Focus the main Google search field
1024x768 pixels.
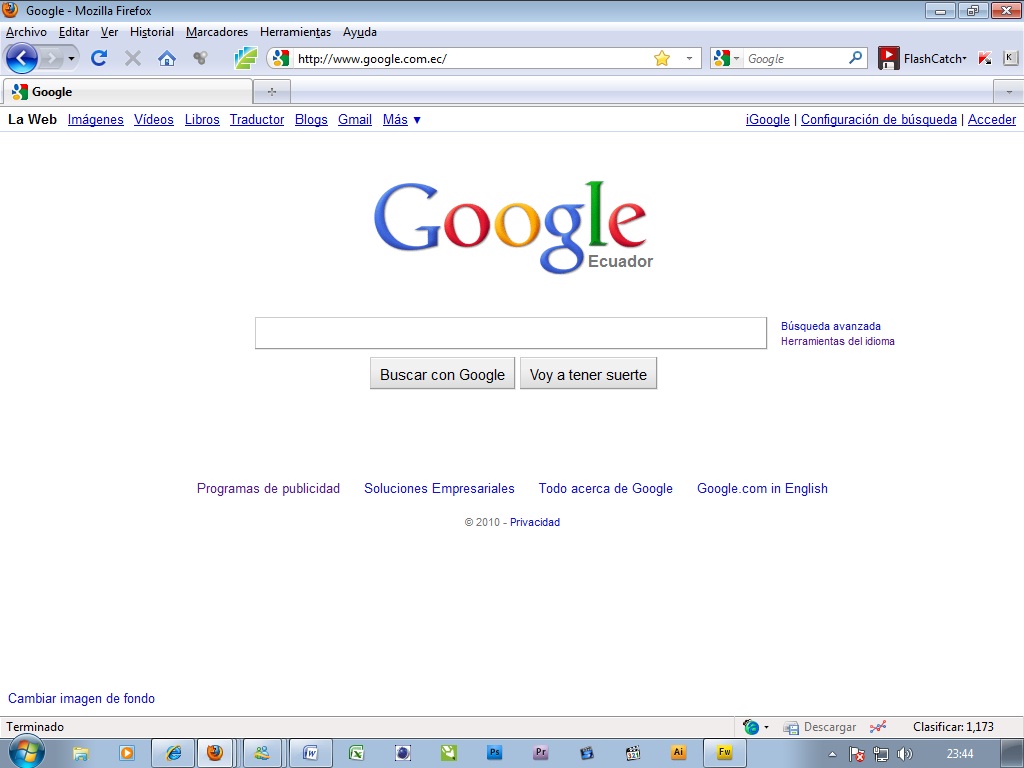click(x=510, y=333)
